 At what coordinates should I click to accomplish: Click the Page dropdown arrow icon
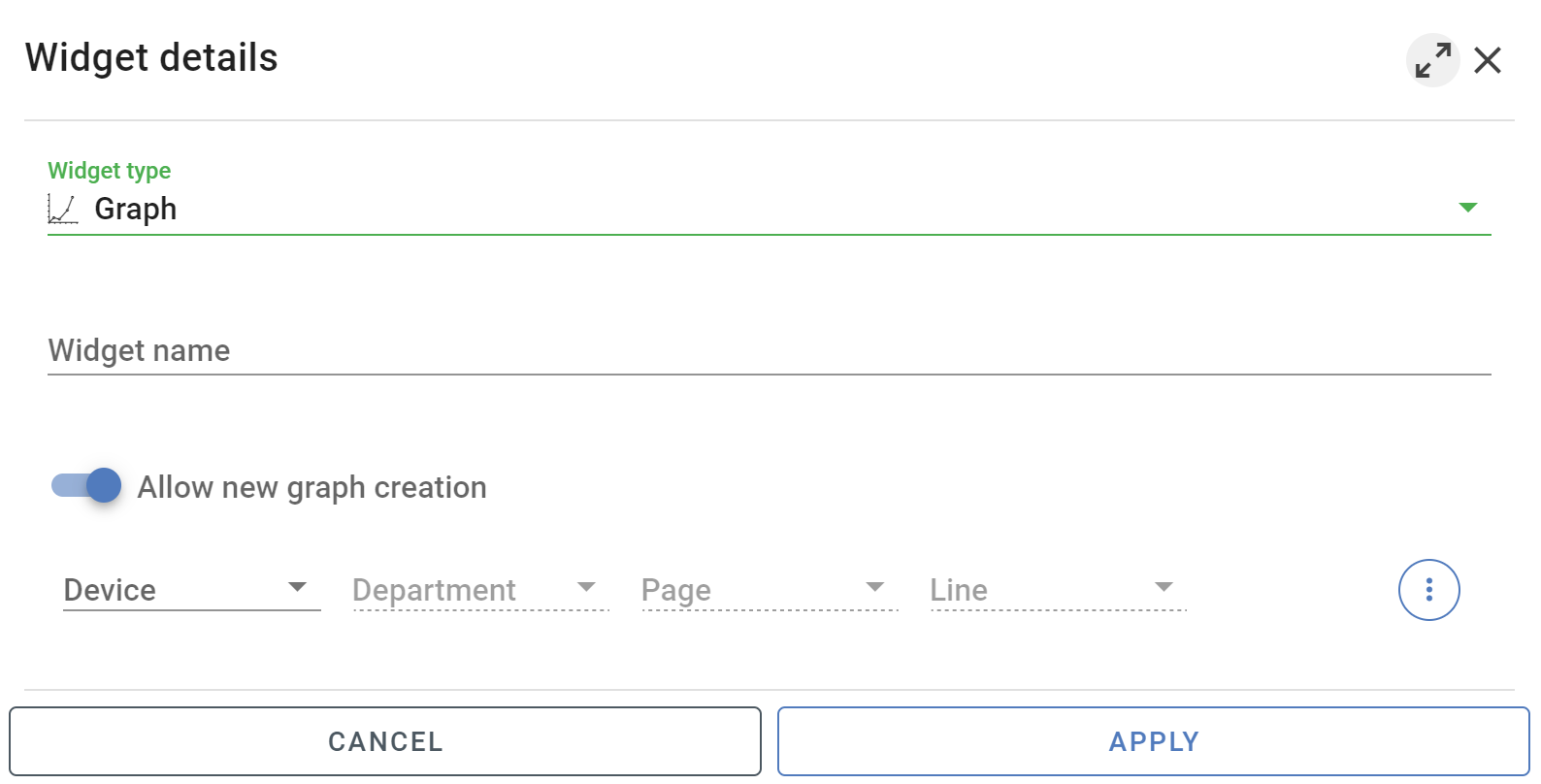click(x=874, y=587)
